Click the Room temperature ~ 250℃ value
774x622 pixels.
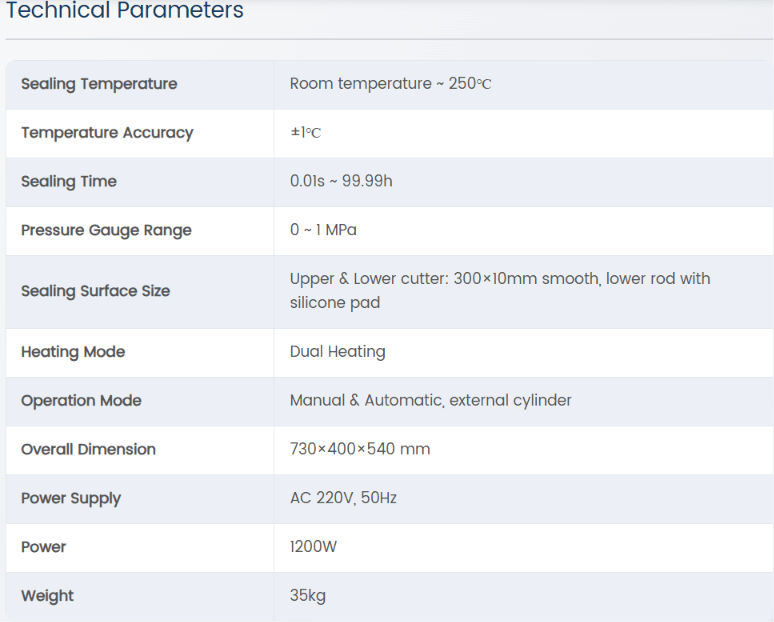(390, 83)
